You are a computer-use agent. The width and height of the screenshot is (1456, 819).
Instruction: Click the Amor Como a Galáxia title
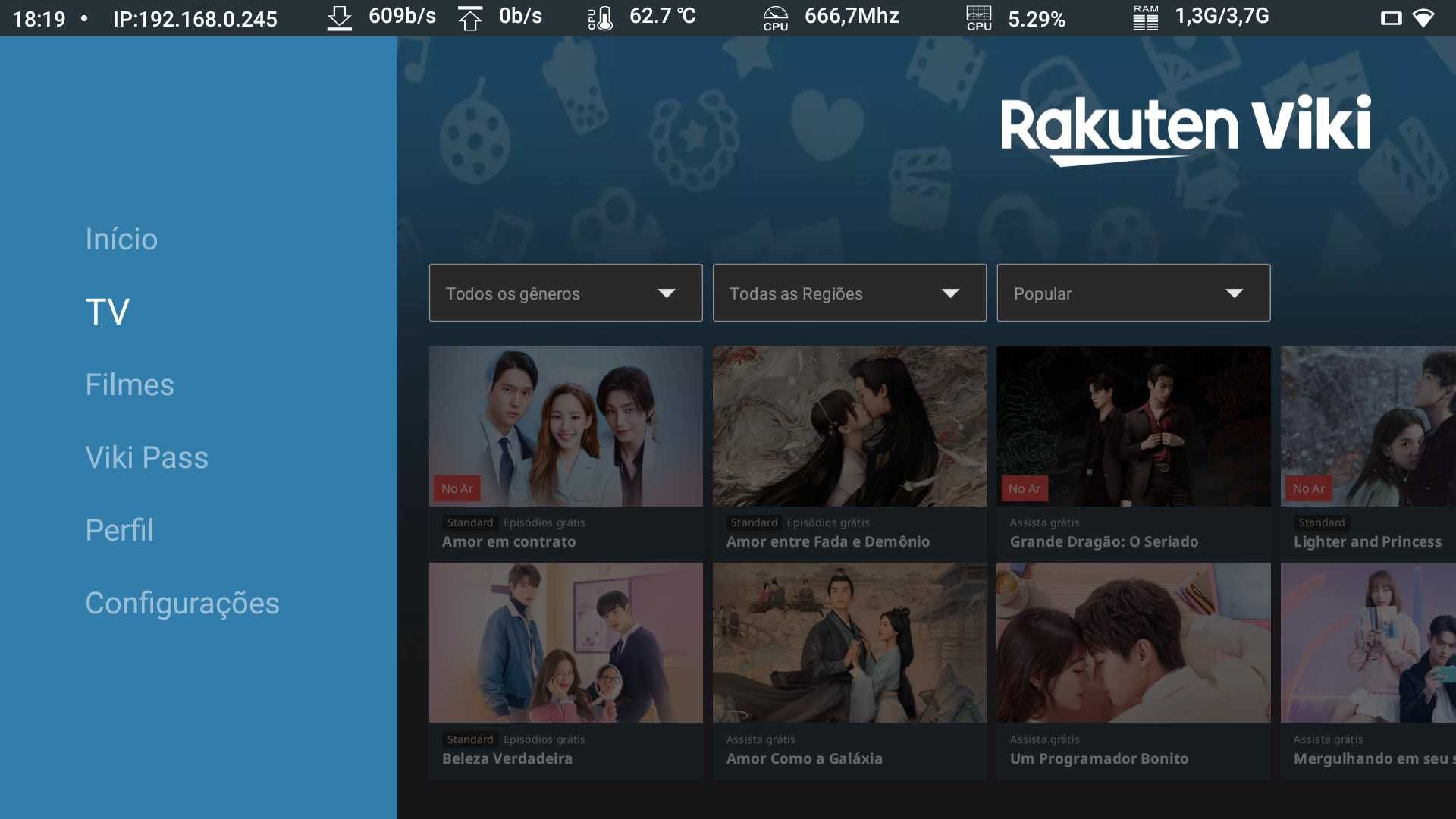coord(804,758)
